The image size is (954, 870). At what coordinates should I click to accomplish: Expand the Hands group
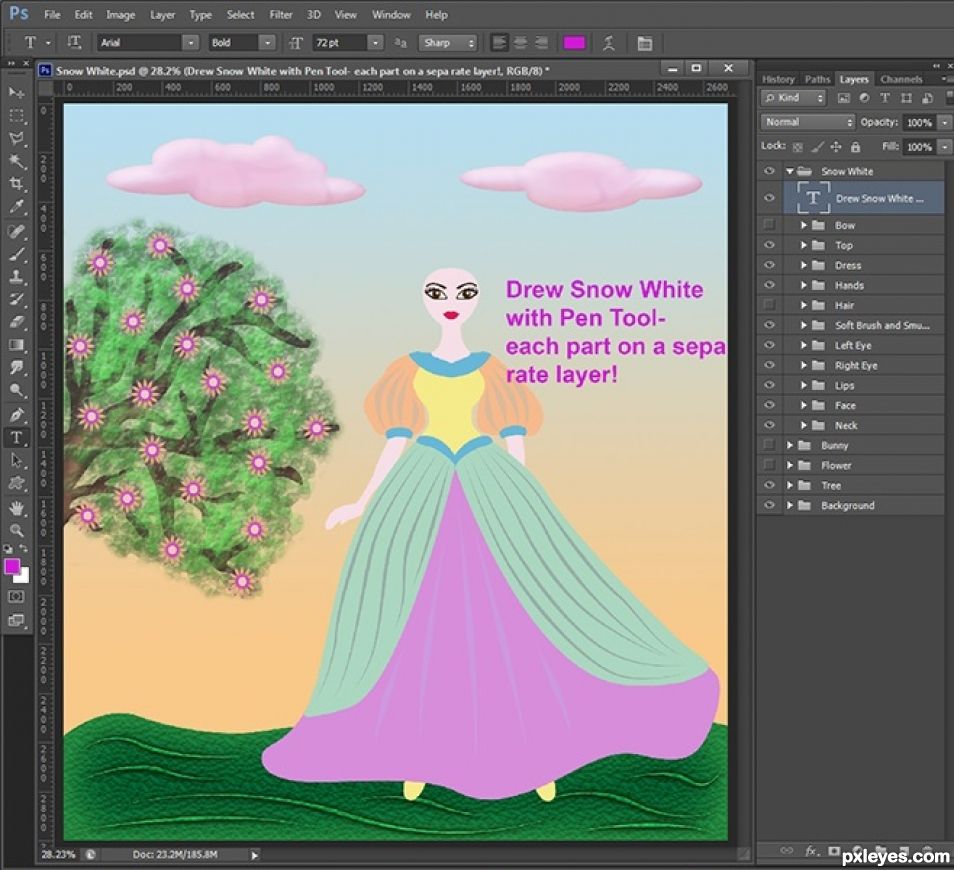[x=804, y=285]
